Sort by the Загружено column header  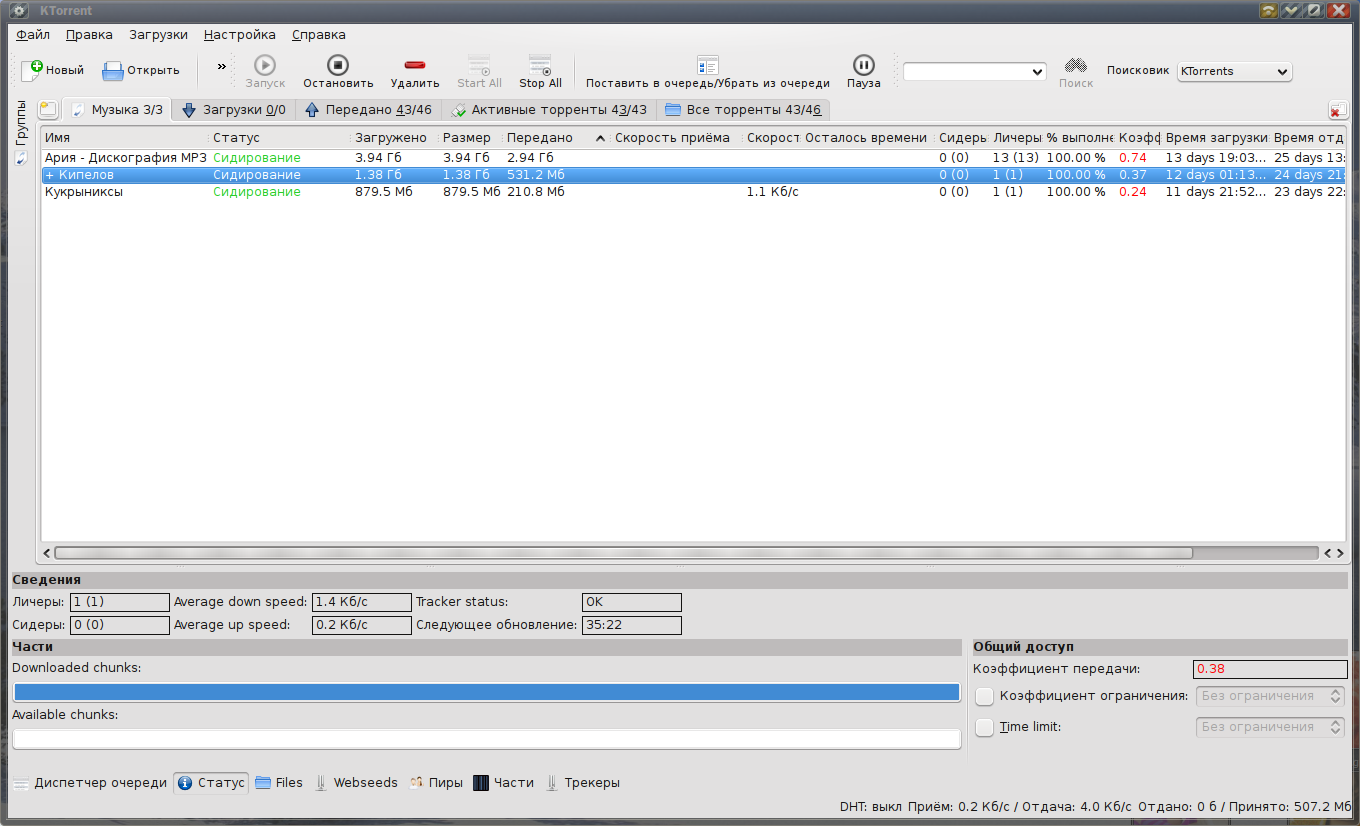coord(395,138)
